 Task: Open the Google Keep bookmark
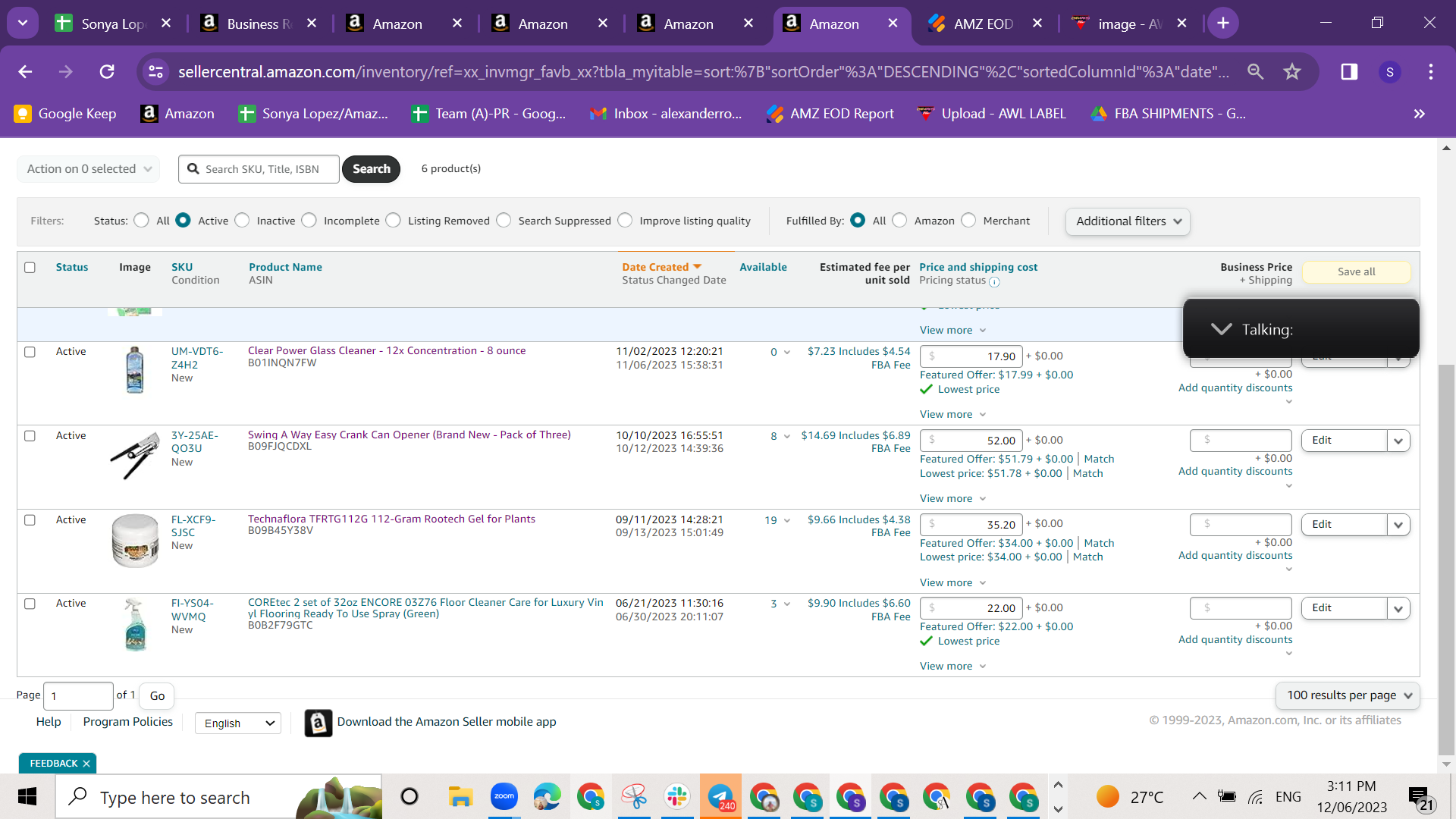65,114
